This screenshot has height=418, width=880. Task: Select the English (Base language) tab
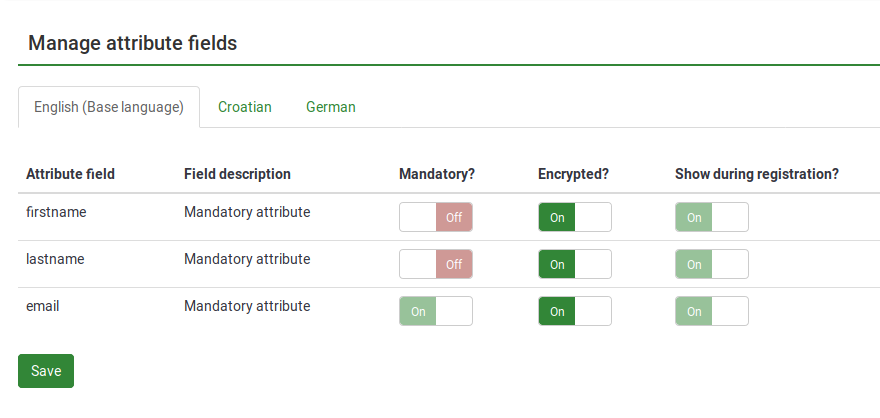[x=109, y=107]
